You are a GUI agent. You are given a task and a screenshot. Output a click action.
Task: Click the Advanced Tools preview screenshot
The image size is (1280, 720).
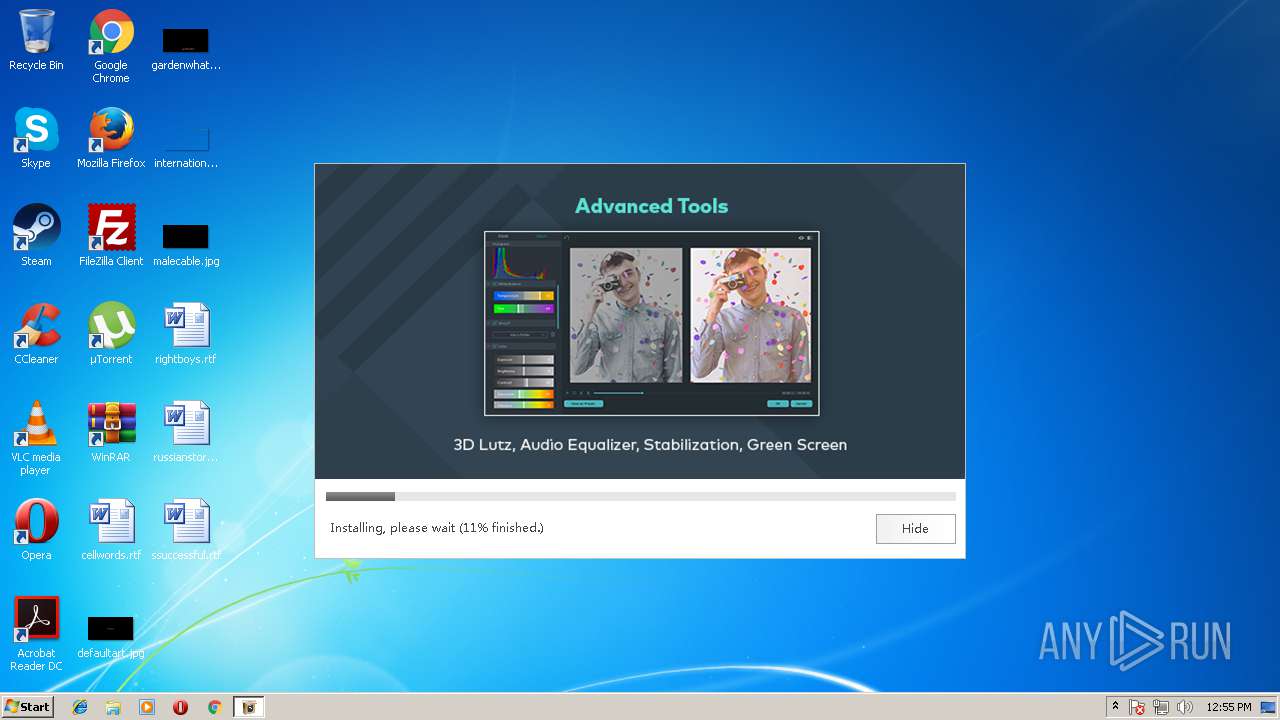click(x=651, y=323)
